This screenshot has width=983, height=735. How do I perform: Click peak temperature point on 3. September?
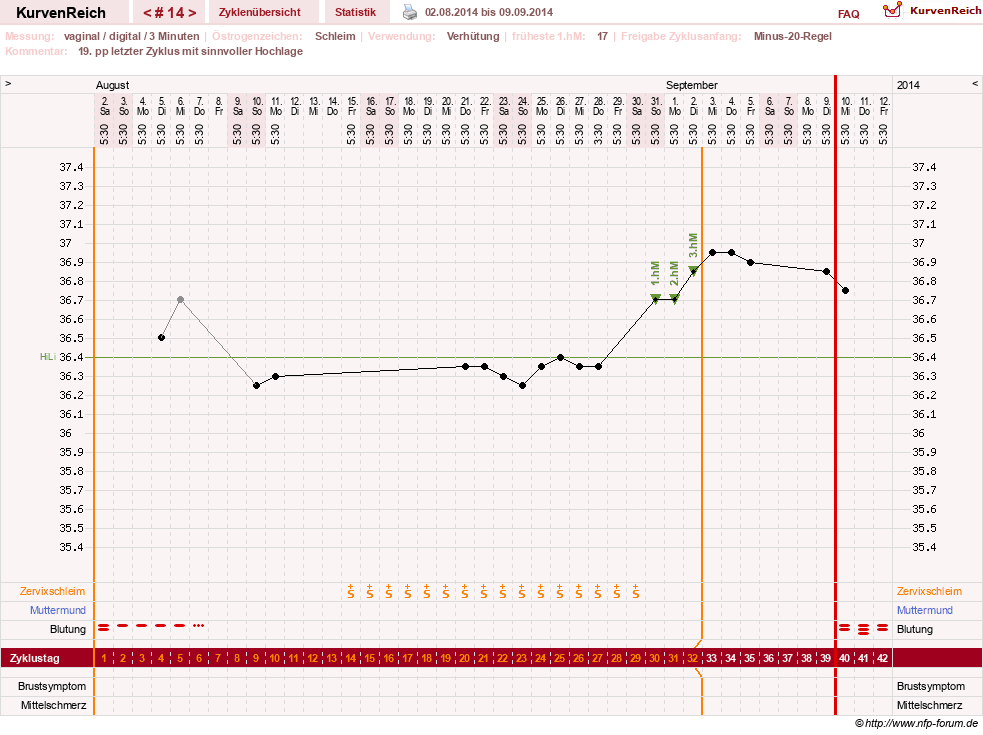pyautogui.click(x=712, y=252)
